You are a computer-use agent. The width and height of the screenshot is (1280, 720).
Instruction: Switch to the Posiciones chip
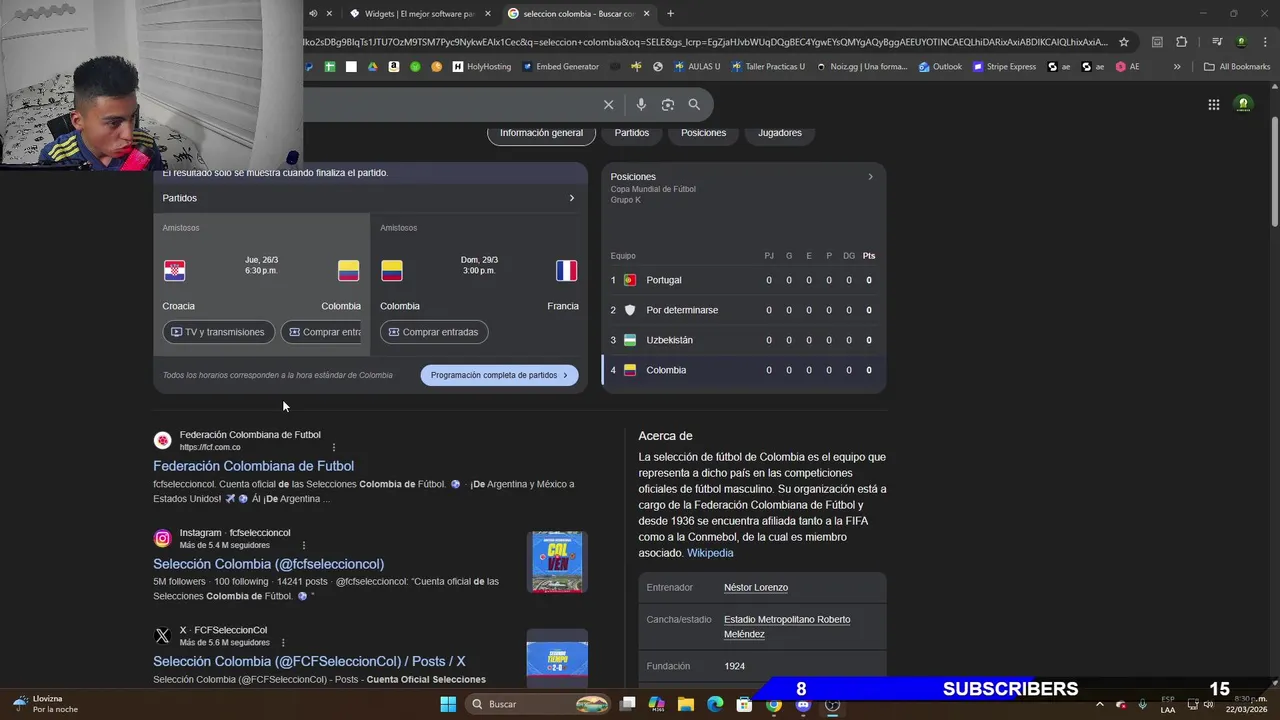(x=704, y=132)
